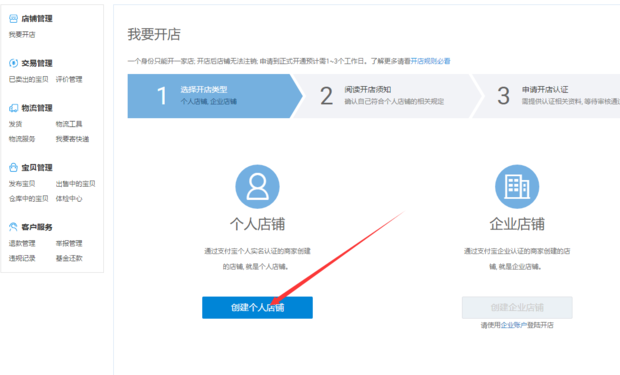Select the 个人店铺 person icon

(x=257, y=187)
